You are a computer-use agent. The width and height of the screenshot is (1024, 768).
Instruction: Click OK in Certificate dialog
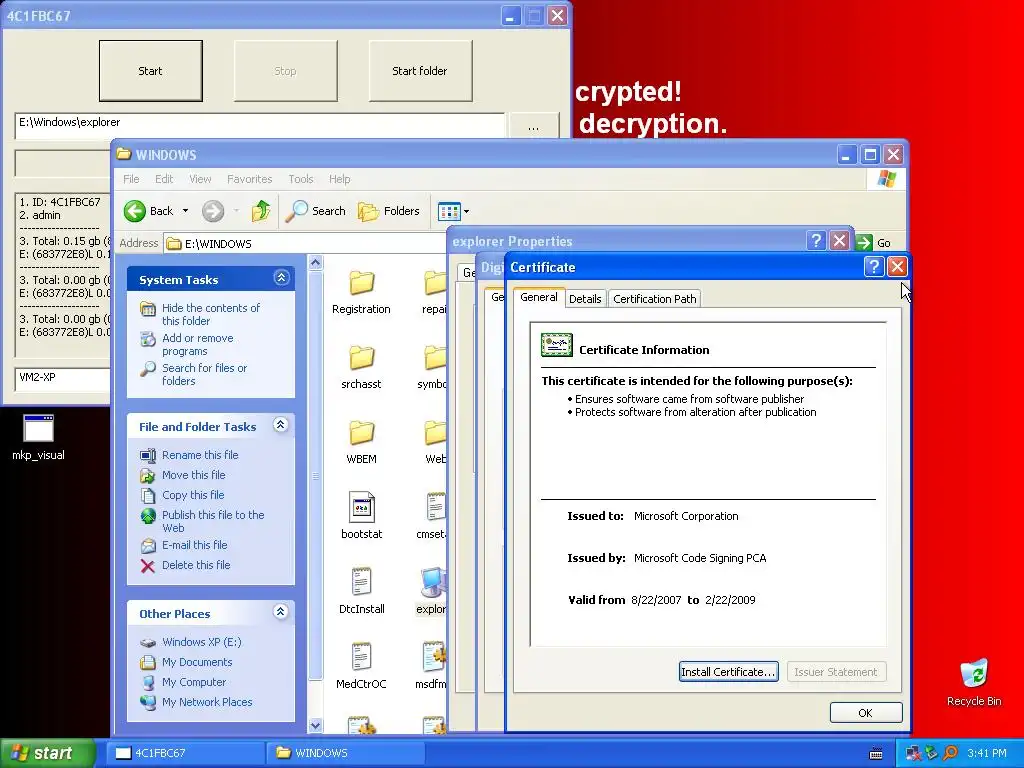865,713
